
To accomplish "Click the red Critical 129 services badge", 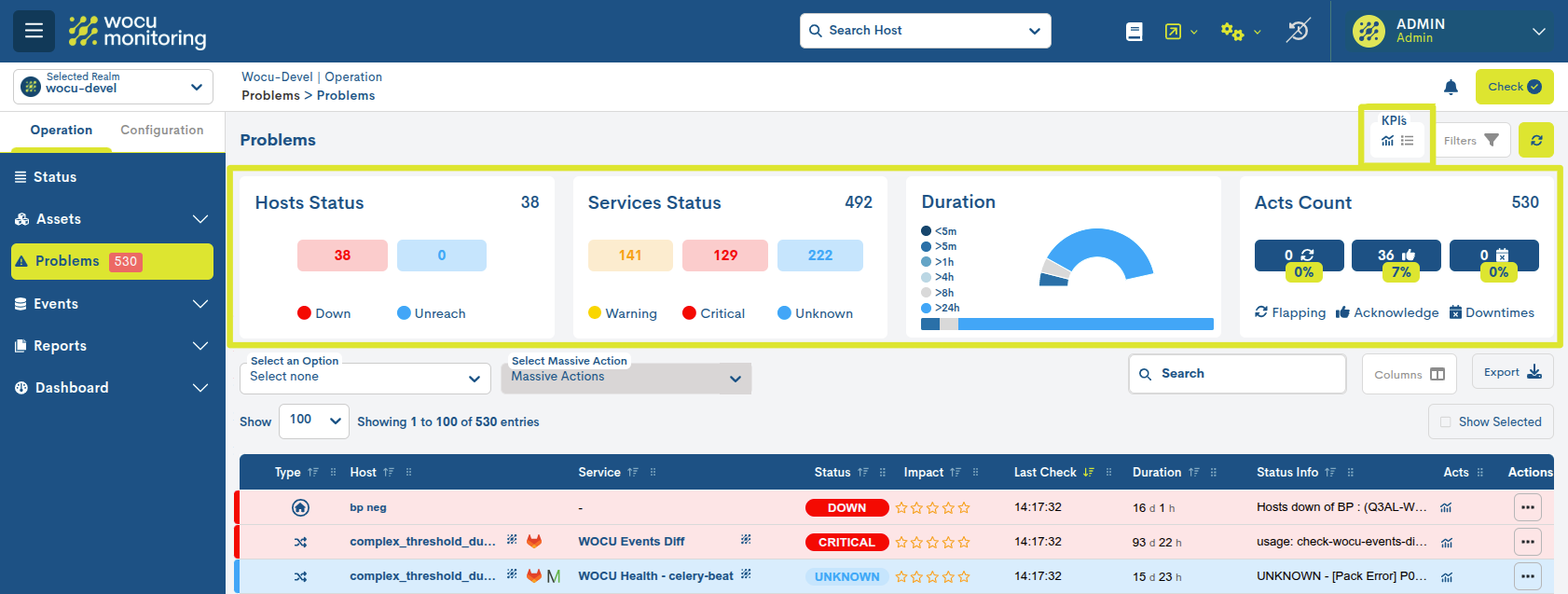I will [x=724, y=256].
